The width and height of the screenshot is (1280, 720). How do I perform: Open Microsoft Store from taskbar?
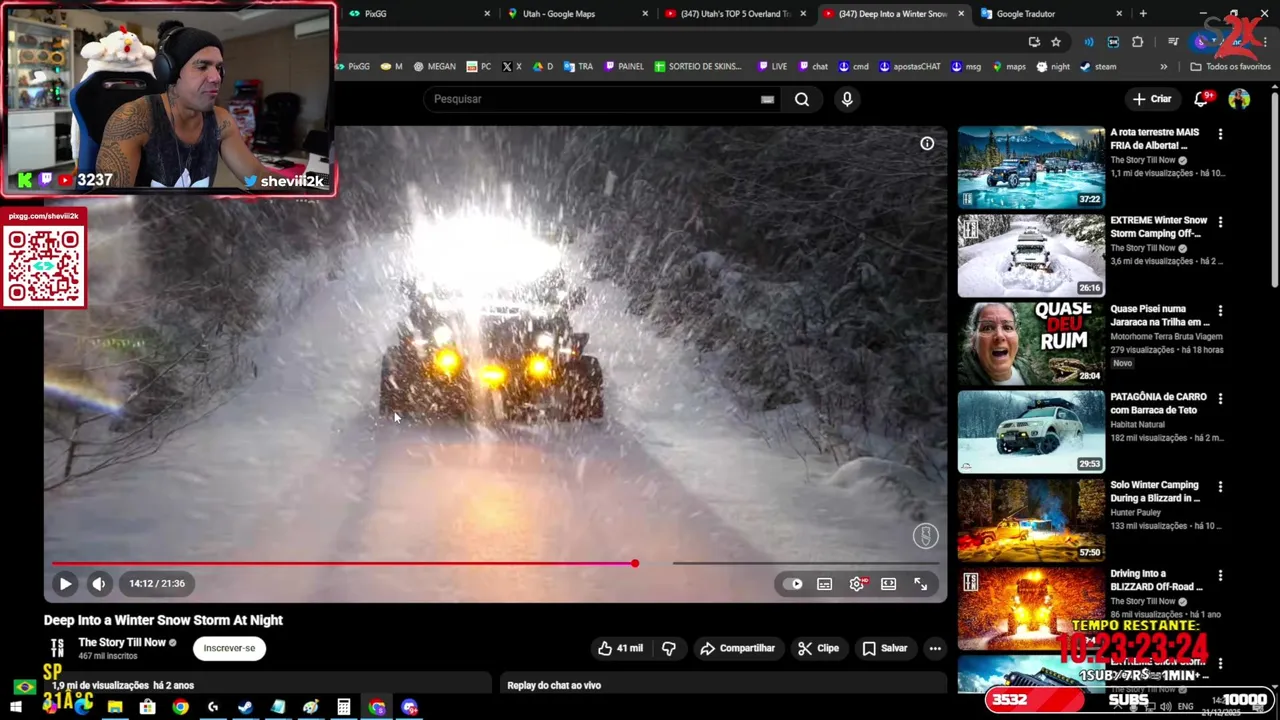[x=148, y=707]
